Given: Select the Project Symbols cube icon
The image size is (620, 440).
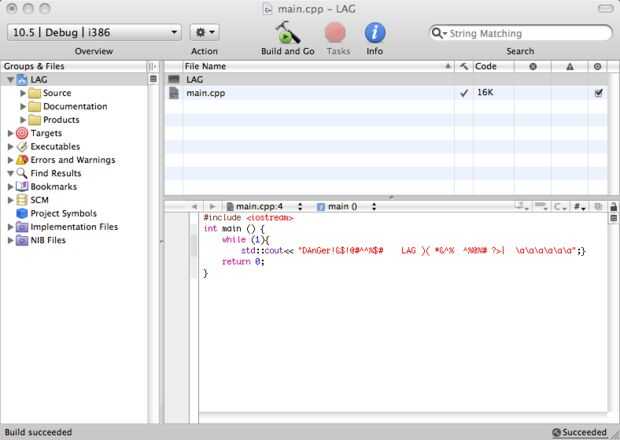Looking at the screenshot, I should click(22, 213).
